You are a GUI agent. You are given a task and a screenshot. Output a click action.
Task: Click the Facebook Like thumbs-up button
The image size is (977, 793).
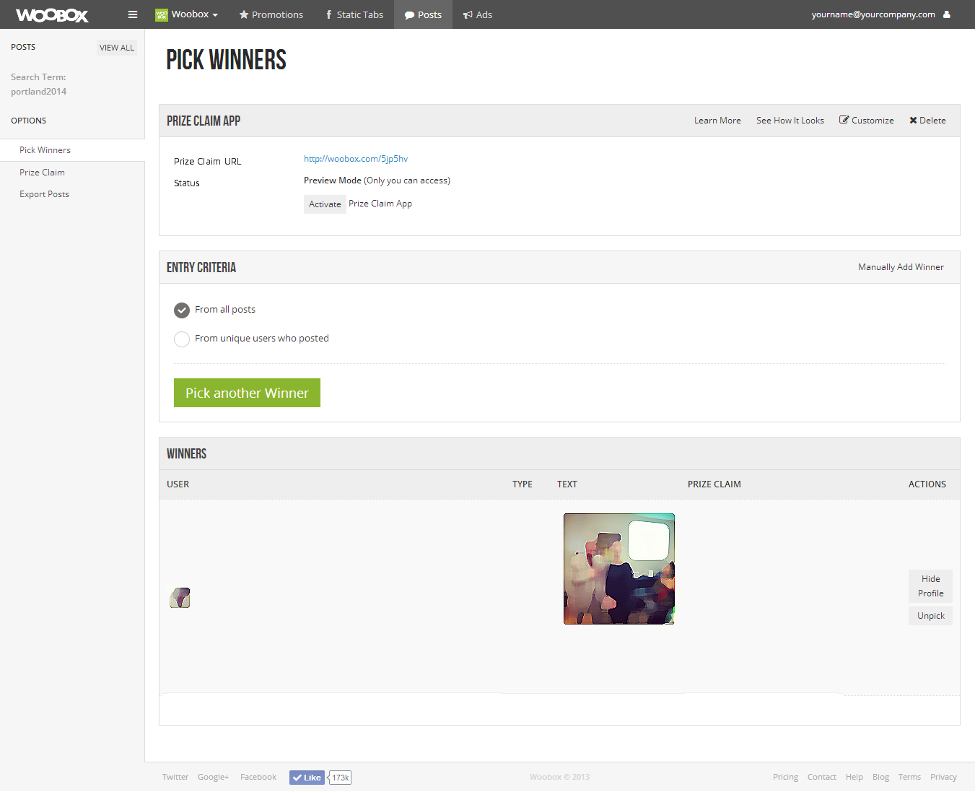coord(307,777)
